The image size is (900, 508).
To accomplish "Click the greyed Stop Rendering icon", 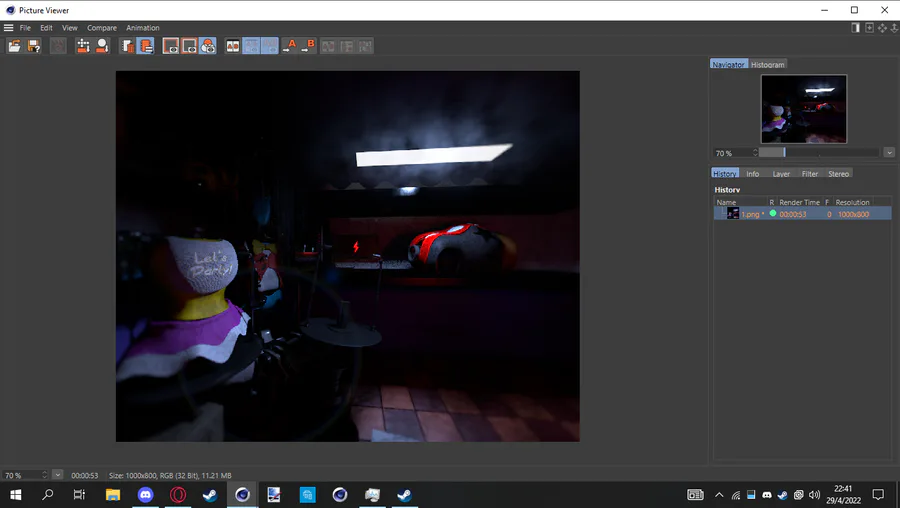I will click(x=58, y=46).
